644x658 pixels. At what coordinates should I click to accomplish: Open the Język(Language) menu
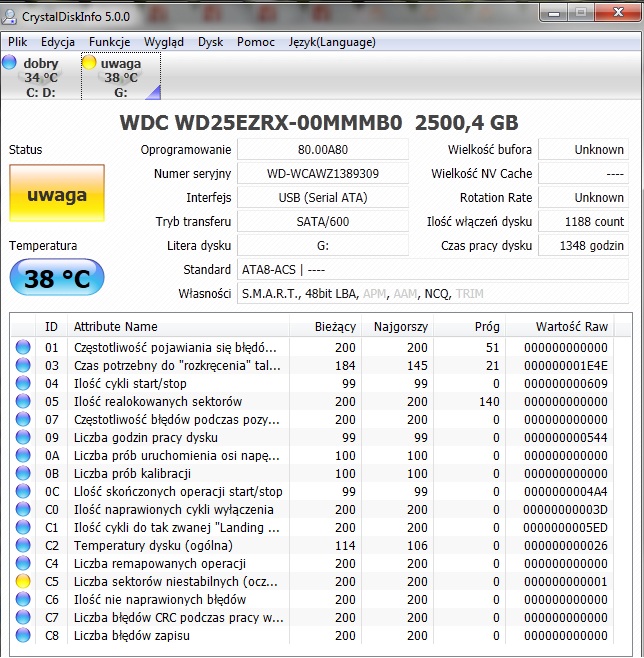[332, 42]
